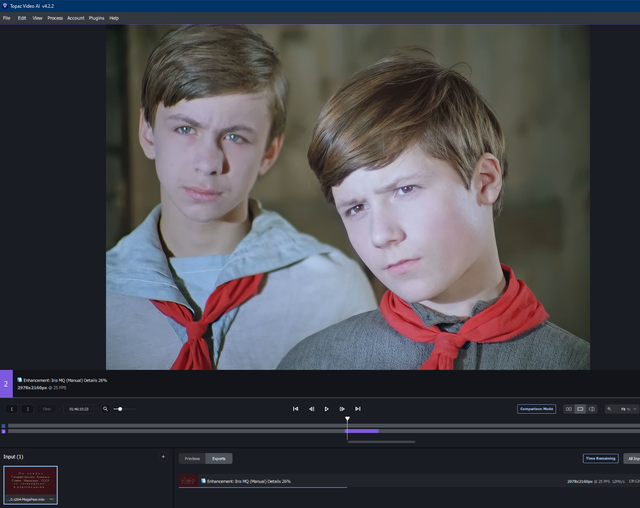Click the purple number 2 preview badge
The height and width of the screenshot is (508, 640).
click(6, 384)
